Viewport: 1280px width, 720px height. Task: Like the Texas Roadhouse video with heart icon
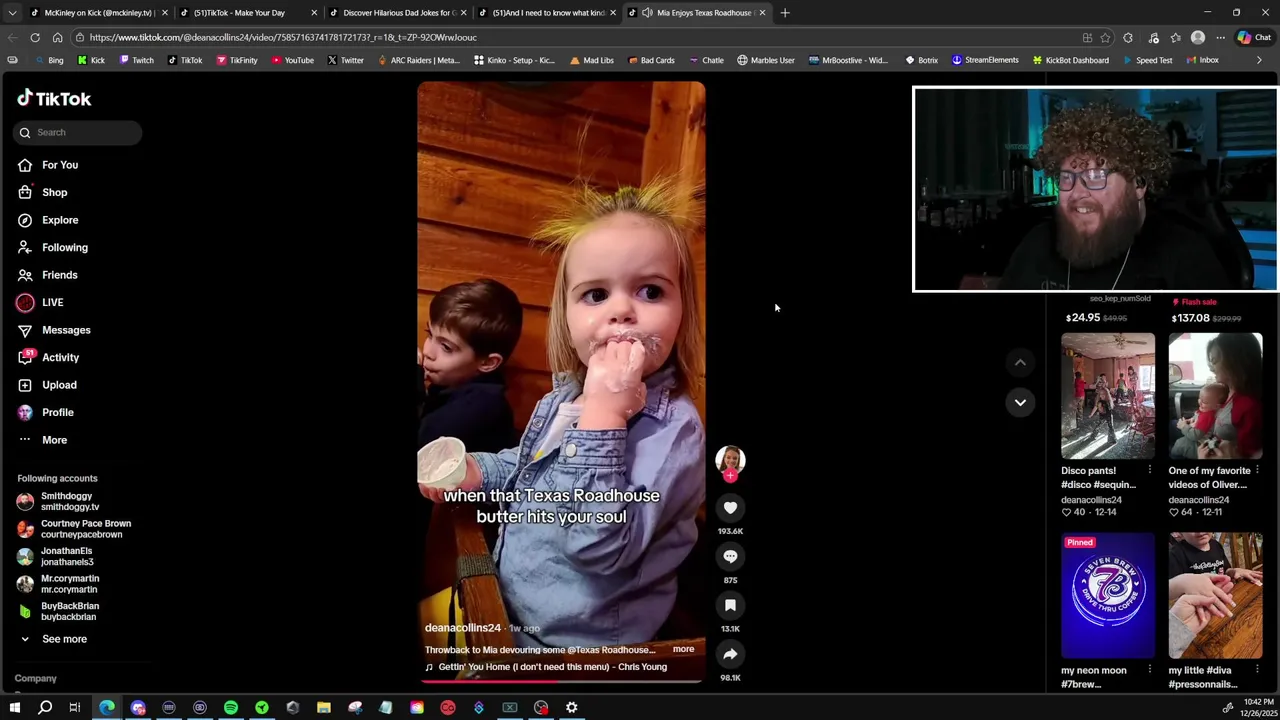pos(730,508)
